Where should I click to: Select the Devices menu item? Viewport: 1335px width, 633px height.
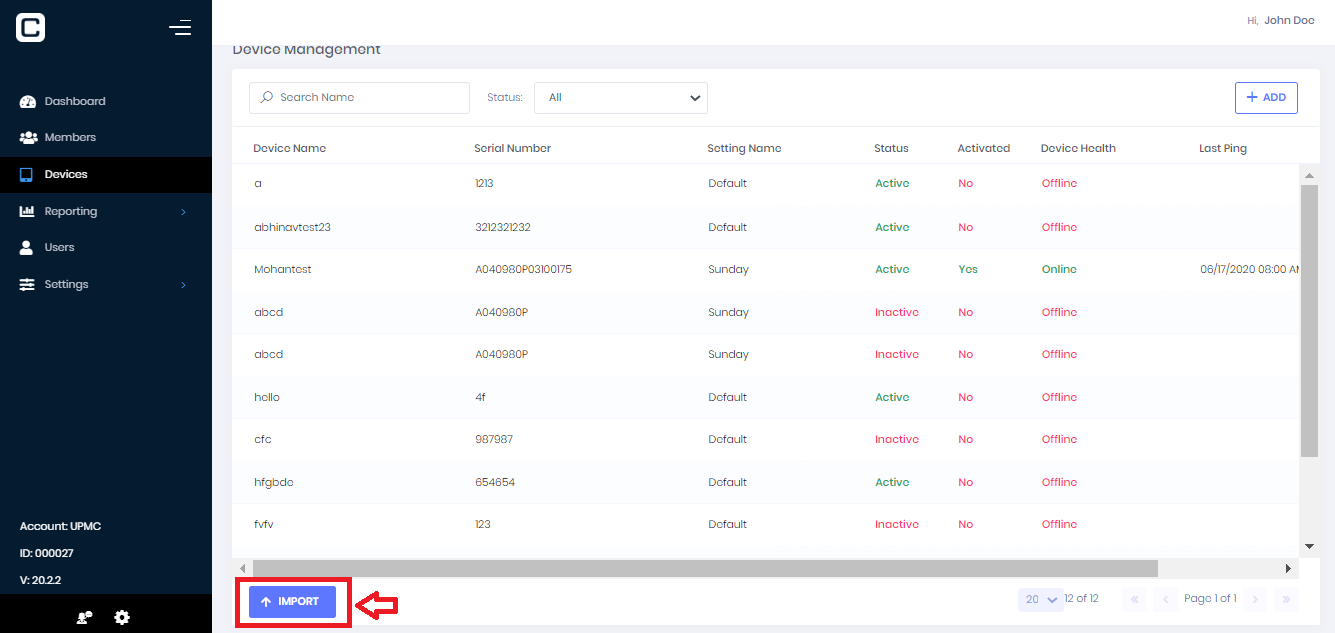[106, 174]
